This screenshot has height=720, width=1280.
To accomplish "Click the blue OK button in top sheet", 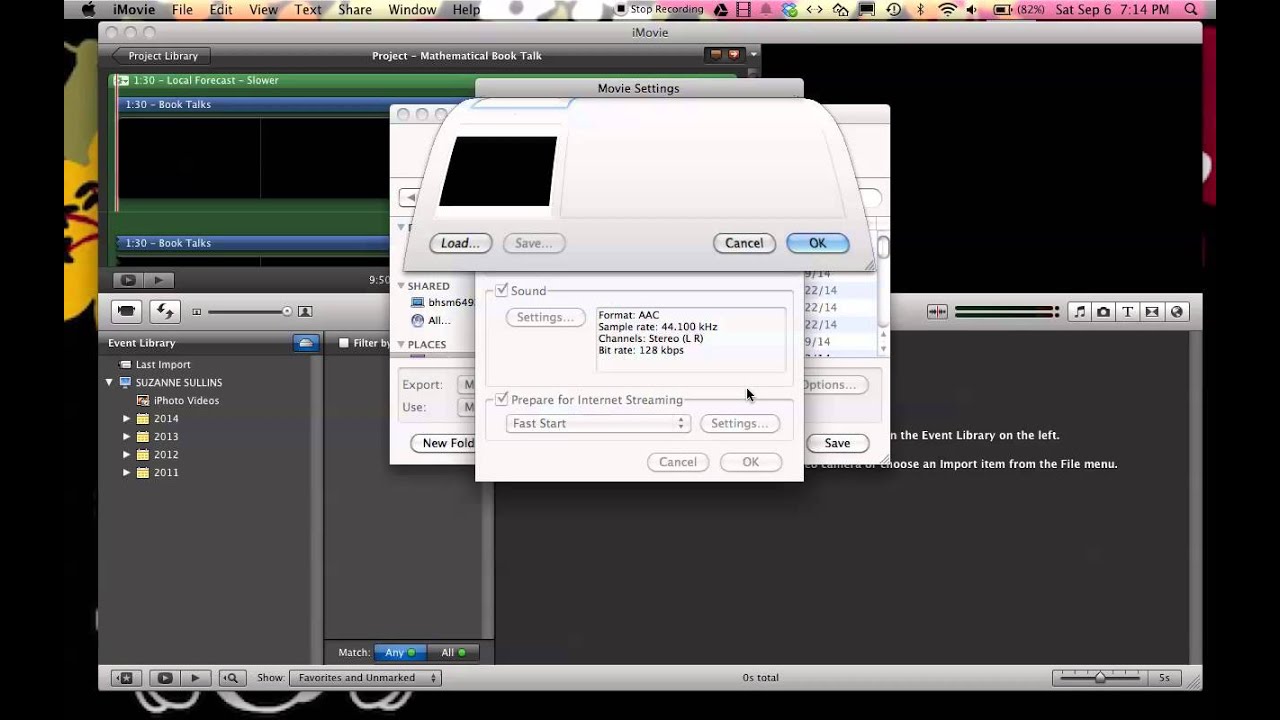I will (x=817, y=243).
